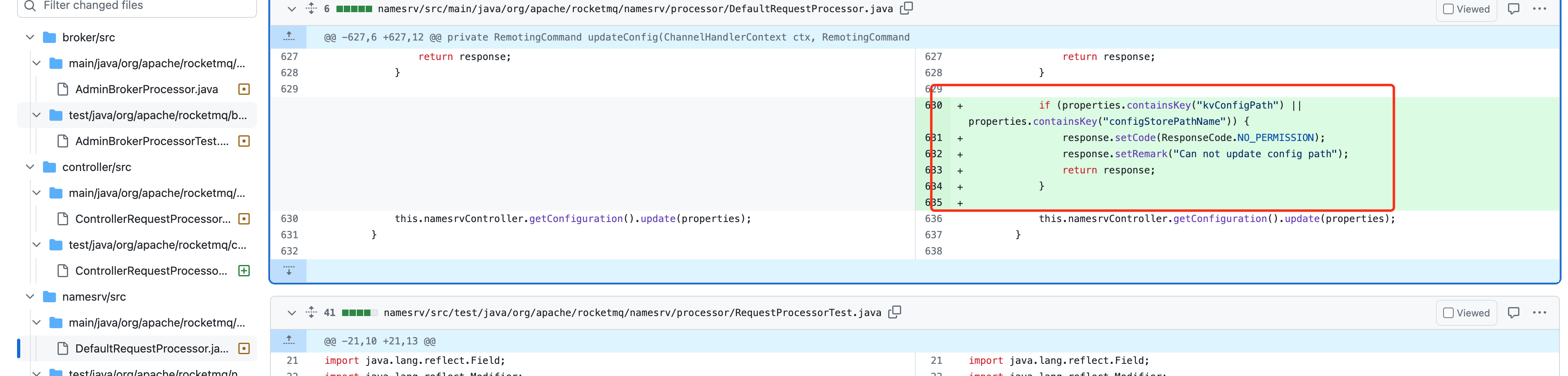Collapse the DefaultRequestProcessor.java diff
1568x376 pixels.
291,9
